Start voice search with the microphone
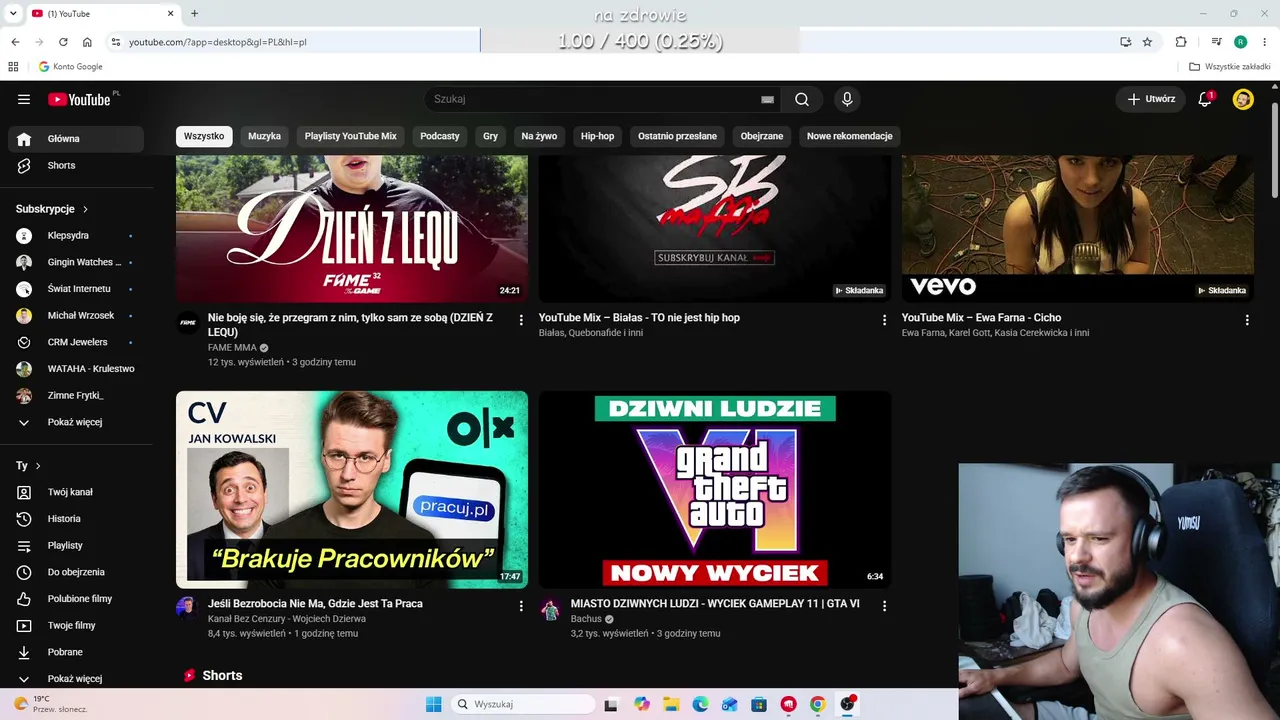1280x720 pixels. 847,99
